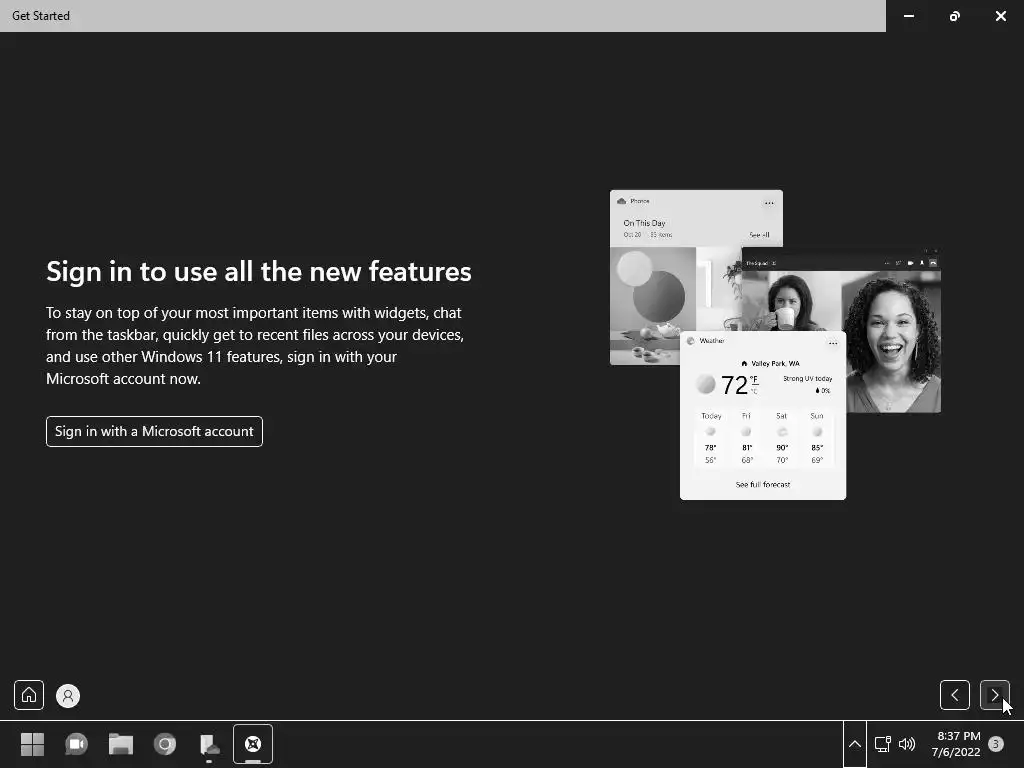Open the network status tray icon
Viewport: 1024px width, 768px height.
pos(883,744)
